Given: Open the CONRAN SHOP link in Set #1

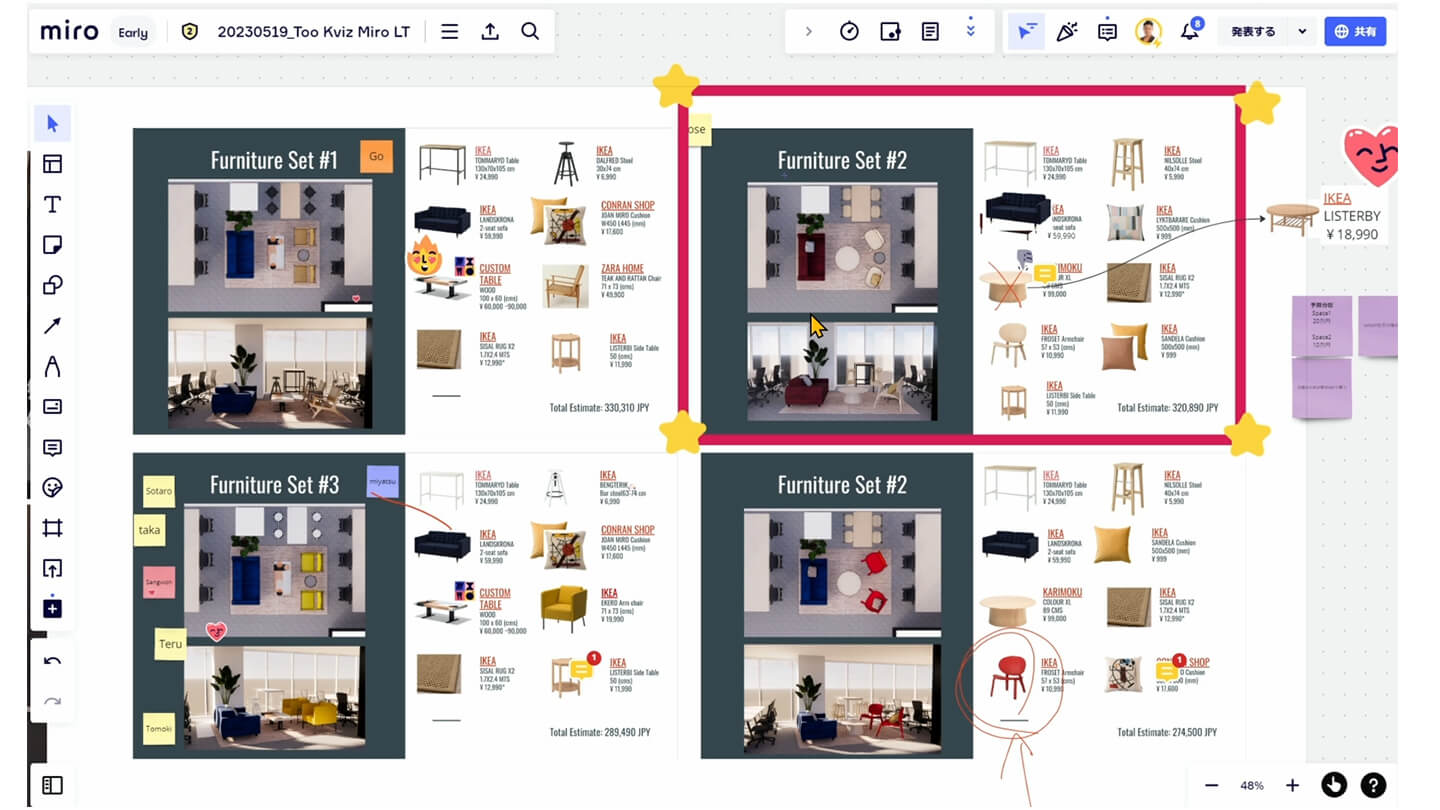Looking at the screenshot, I should (628, 205).
